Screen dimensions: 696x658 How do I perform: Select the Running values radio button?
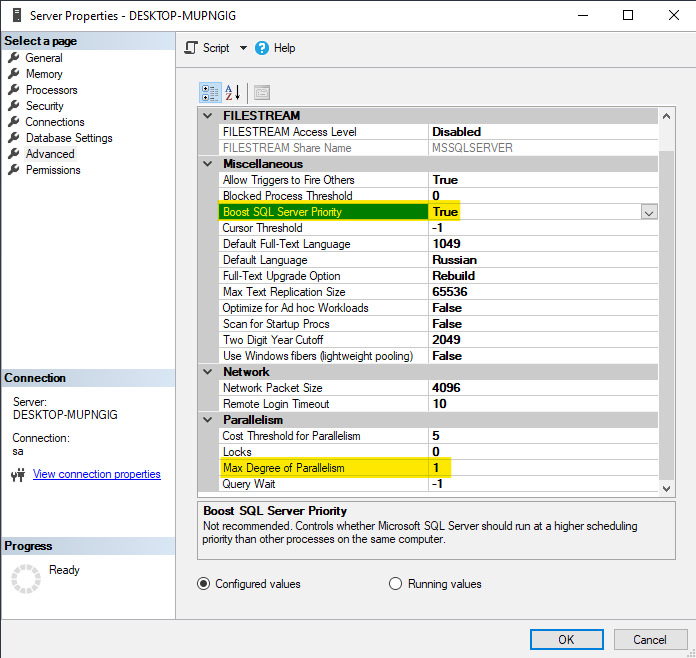pyautogui.click(x=396, y=584)
